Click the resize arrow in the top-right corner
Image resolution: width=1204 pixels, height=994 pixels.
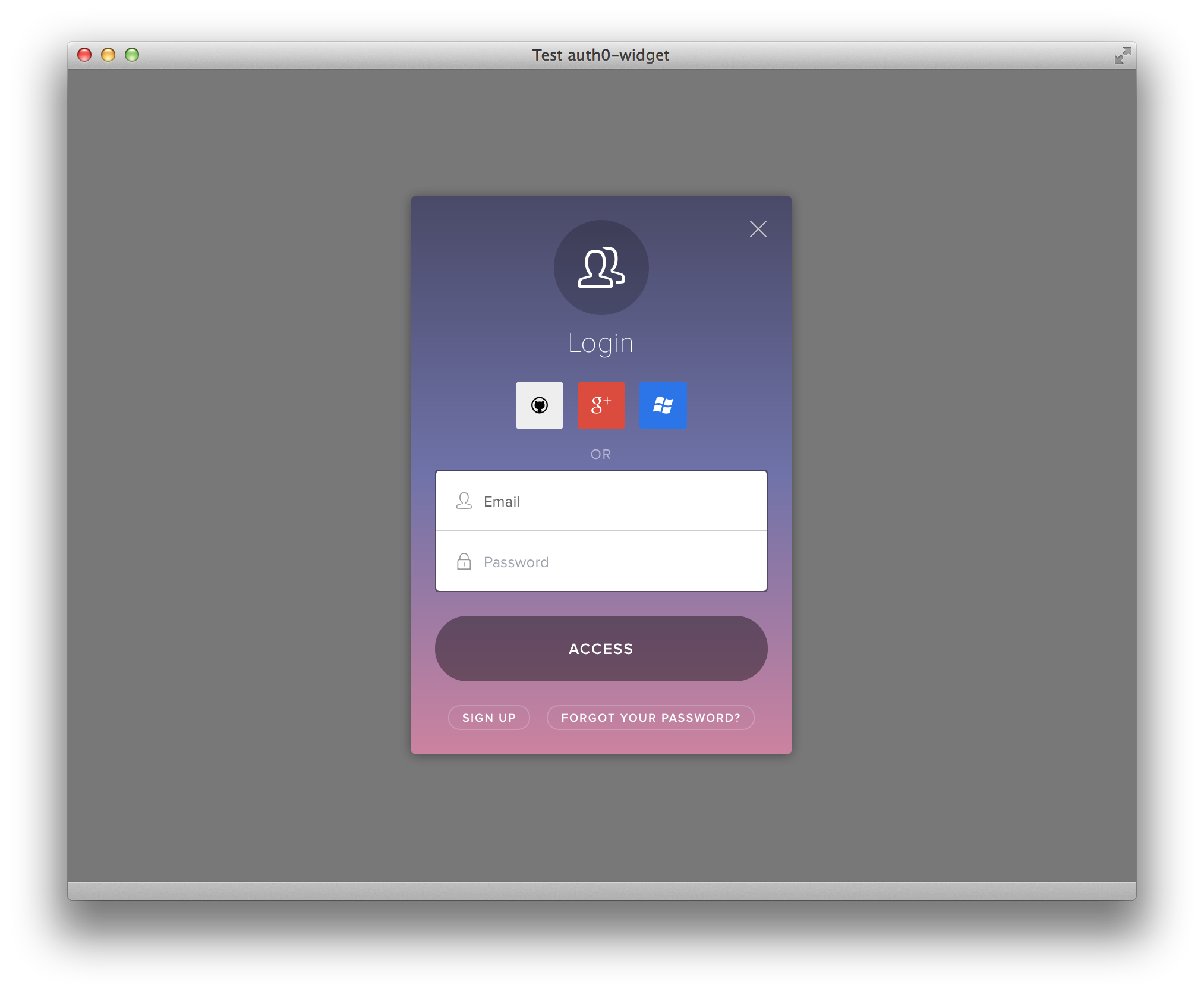pos(1123,55)
